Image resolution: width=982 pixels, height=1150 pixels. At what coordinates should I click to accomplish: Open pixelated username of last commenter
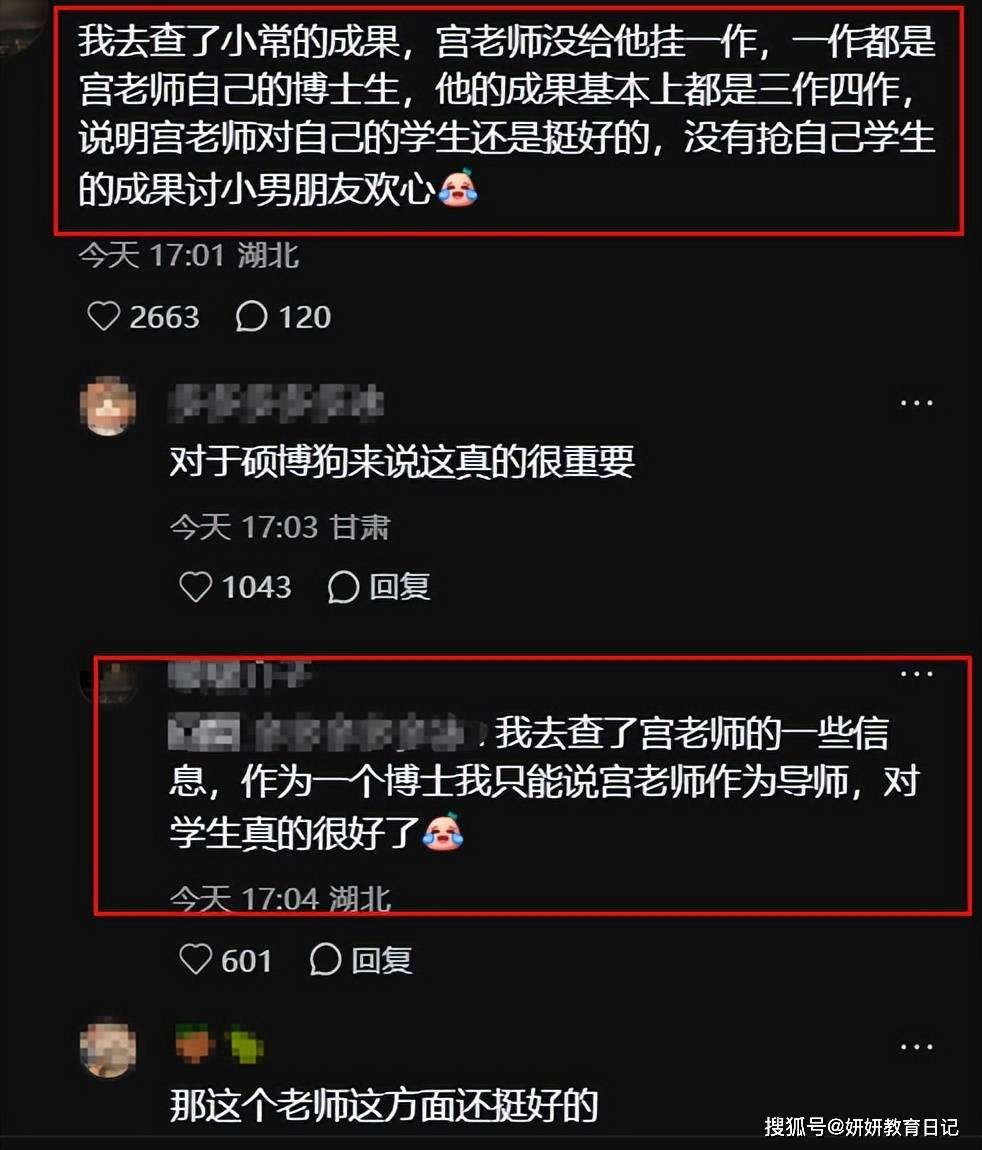tap(219, 1044)
